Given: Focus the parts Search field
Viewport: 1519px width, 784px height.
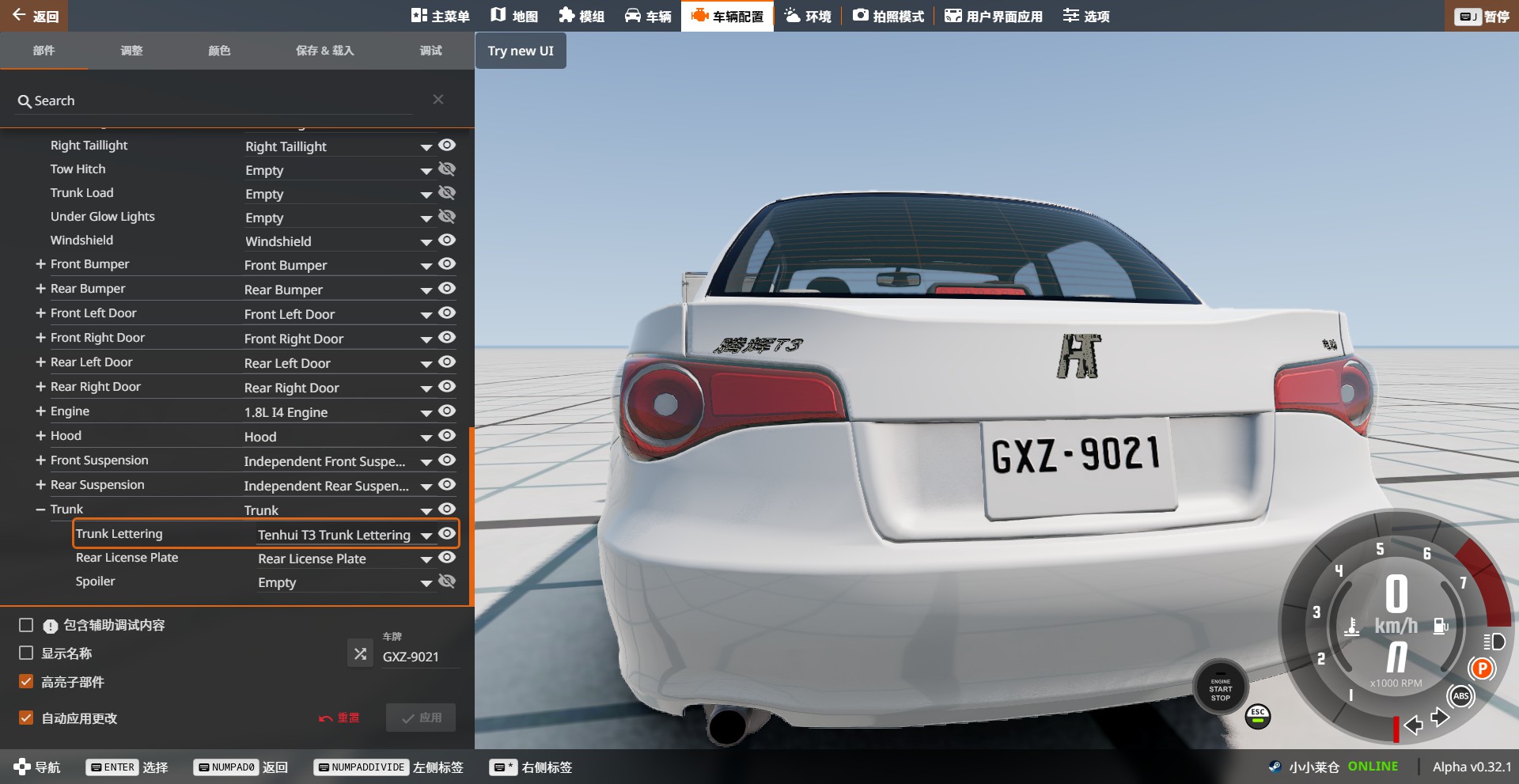Looking at the screenshot, I should pos(215,100).
